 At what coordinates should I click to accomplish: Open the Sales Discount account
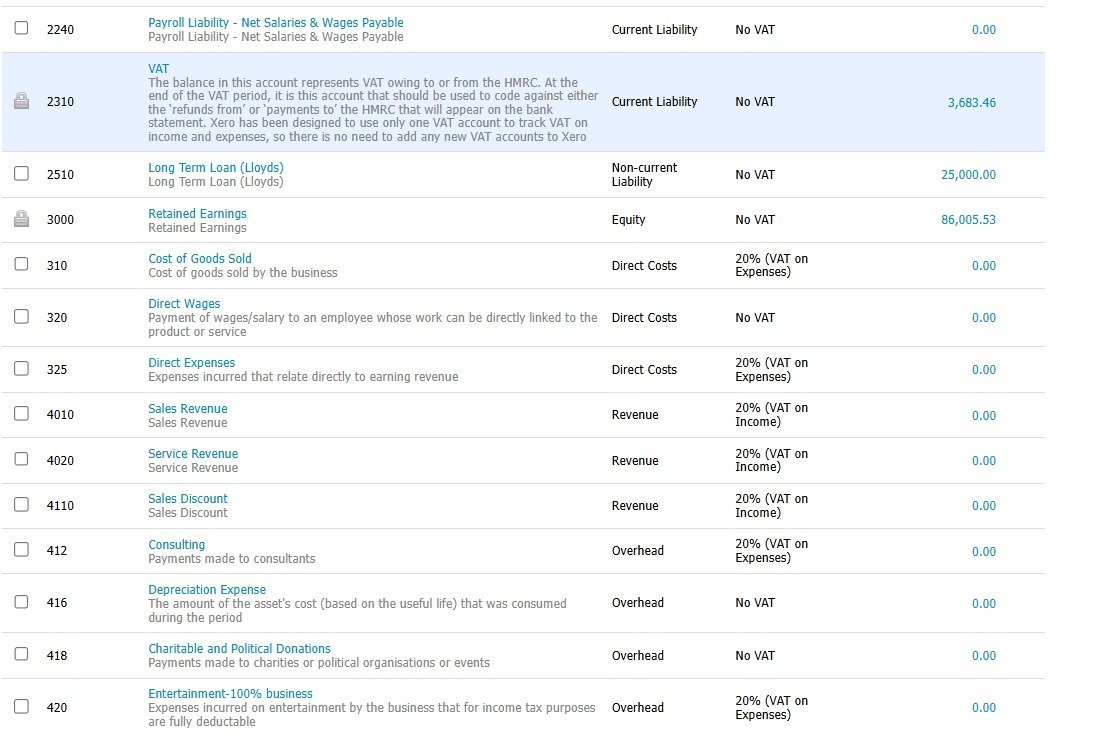(188, 499)
